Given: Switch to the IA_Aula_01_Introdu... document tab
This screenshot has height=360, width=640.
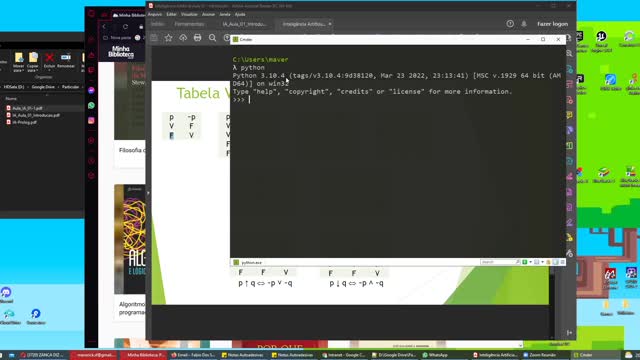Looking at the screenshot, I should coord(244,24).
